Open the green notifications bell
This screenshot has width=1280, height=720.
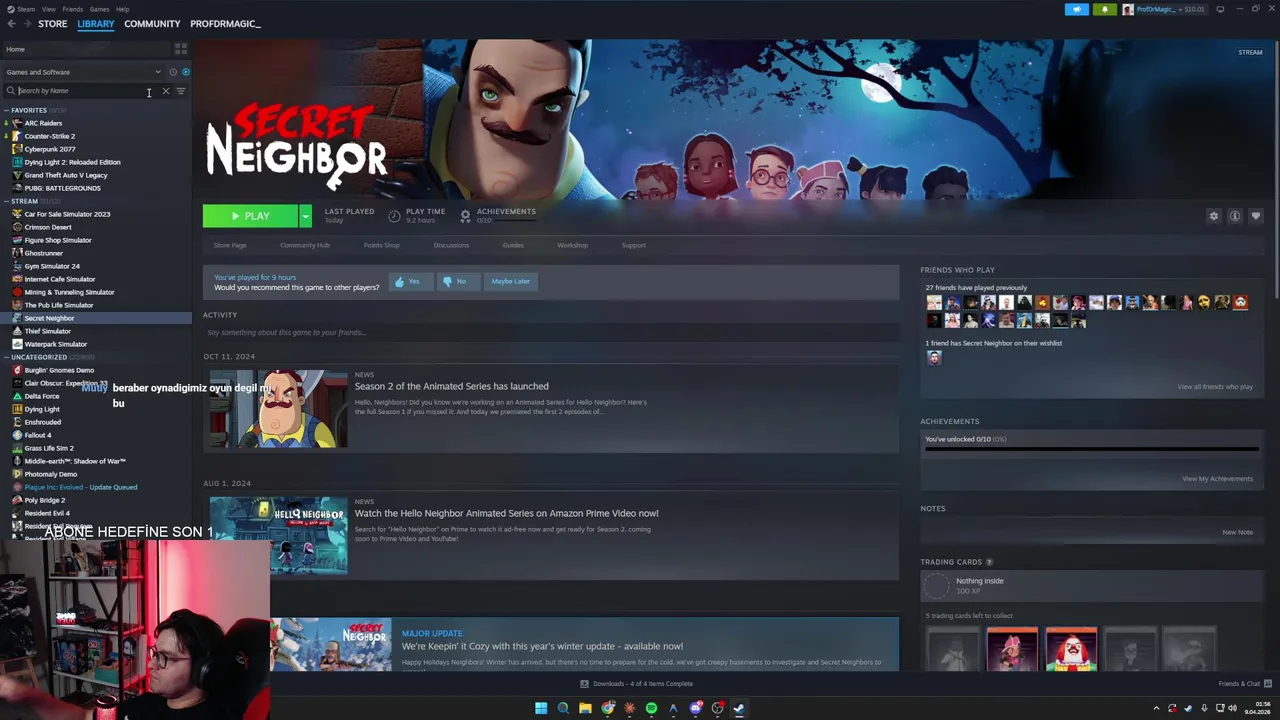(1105, 9)
